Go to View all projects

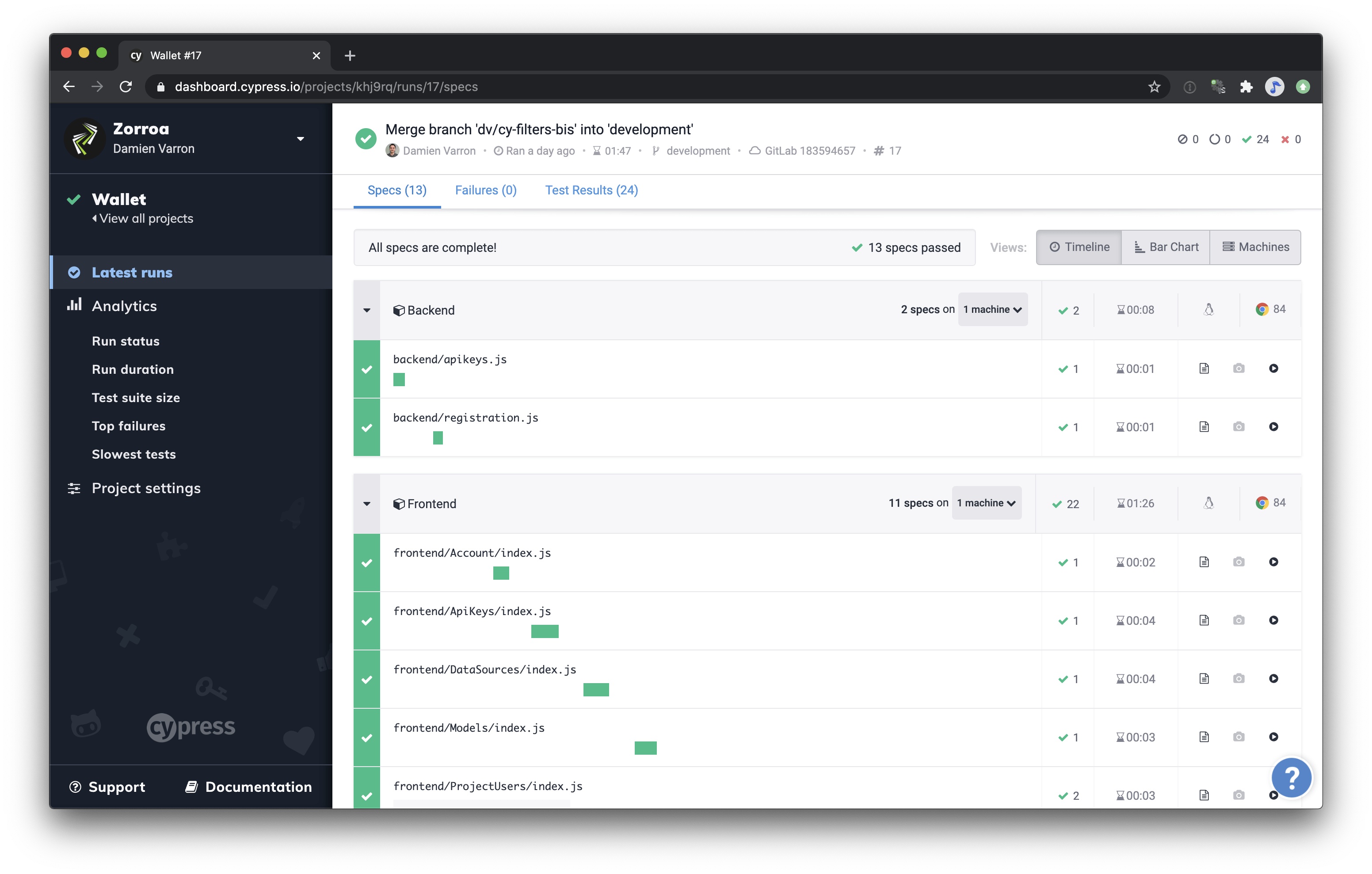pyautogui.click(x=146, y=218)
